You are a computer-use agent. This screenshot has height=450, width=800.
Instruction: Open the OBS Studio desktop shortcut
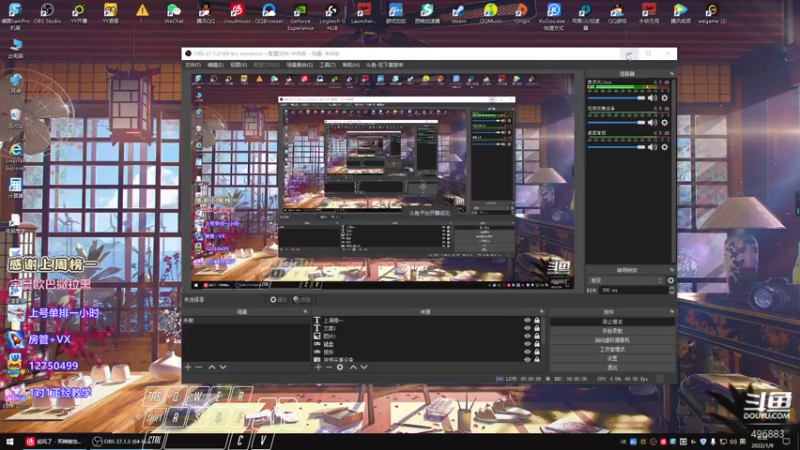pyautogui.click(x=47, y=14)
